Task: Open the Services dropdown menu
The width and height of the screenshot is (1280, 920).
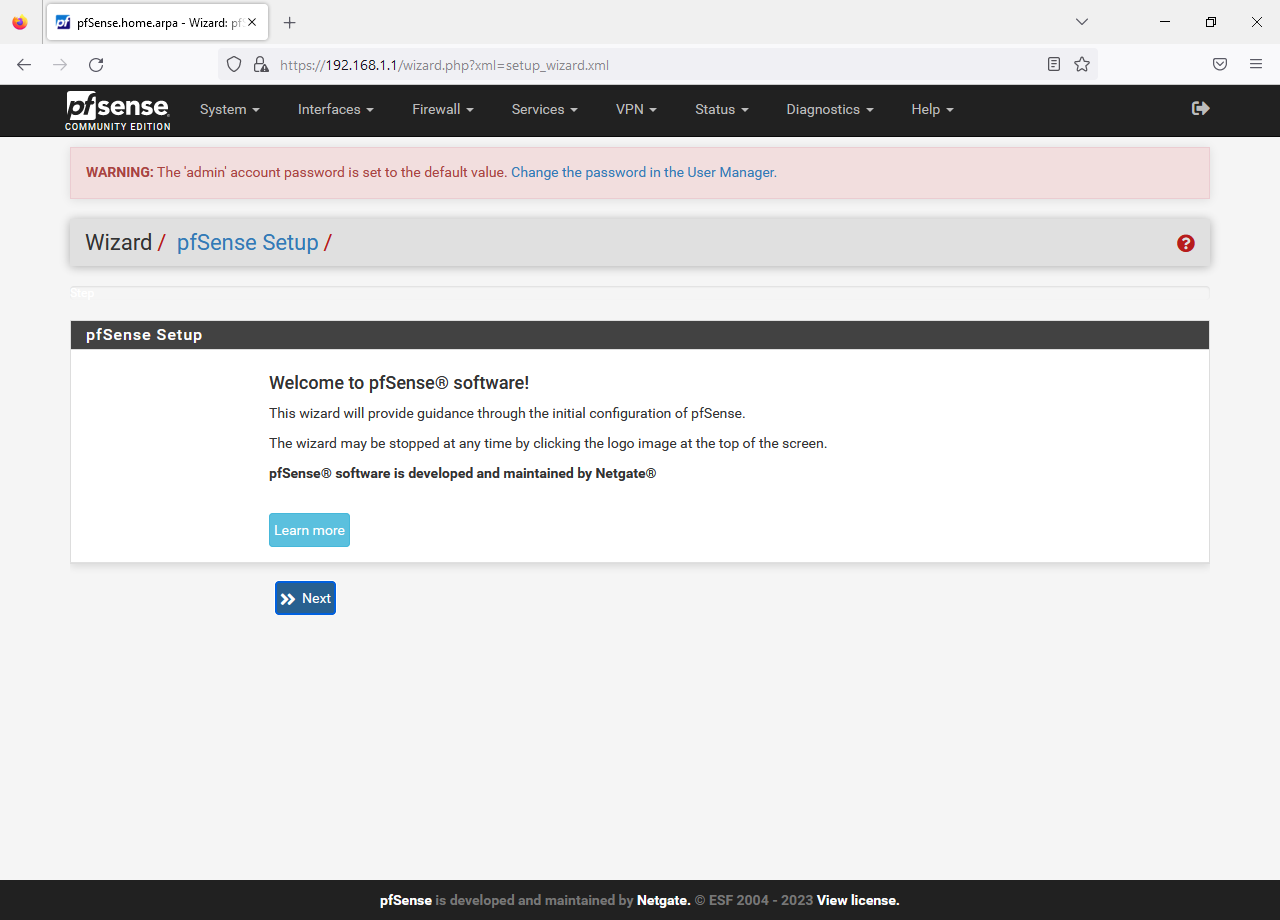Action: [x=545, y=110]
